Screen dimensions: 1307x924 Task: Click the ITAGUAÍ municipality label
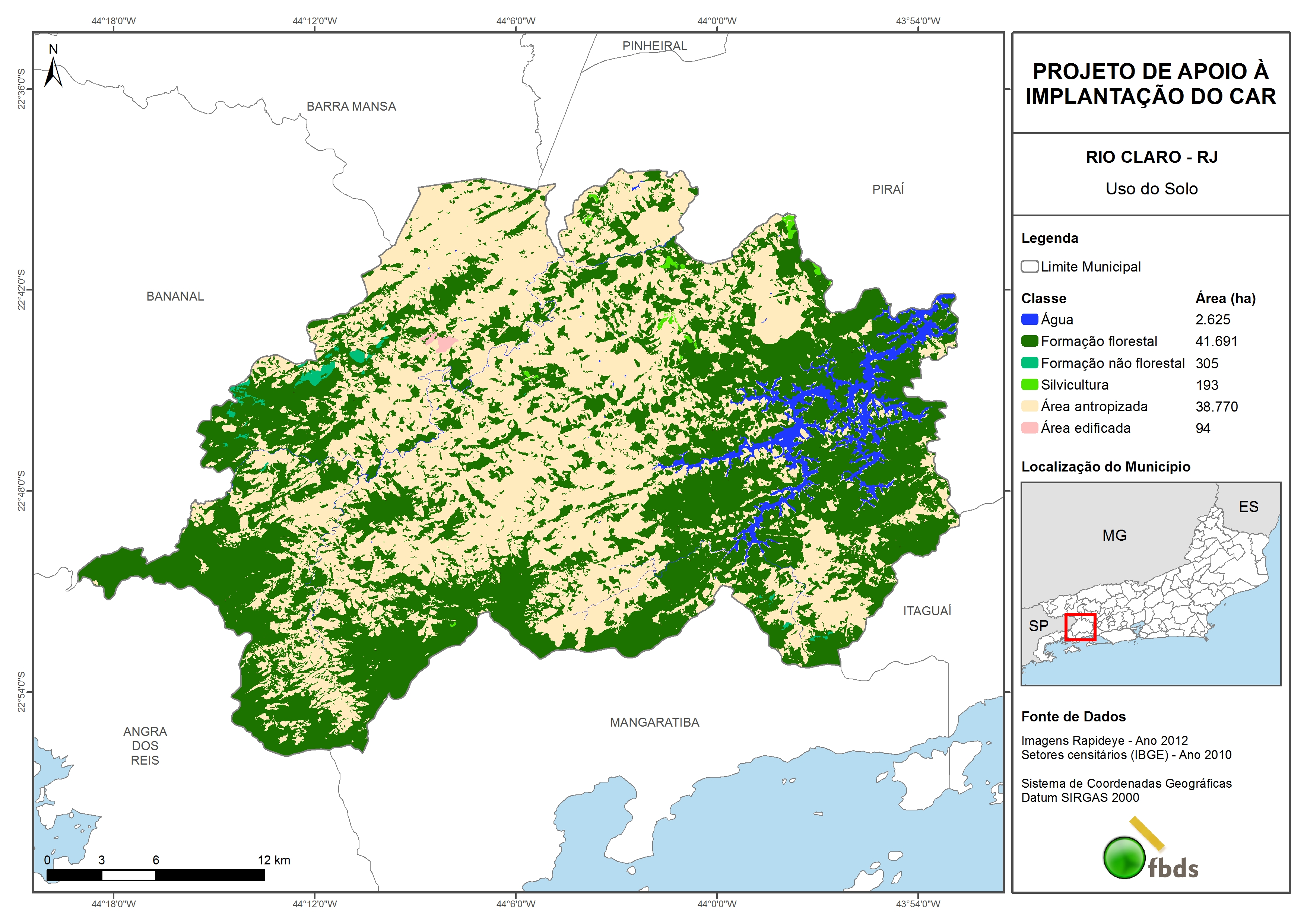(927, 611)
